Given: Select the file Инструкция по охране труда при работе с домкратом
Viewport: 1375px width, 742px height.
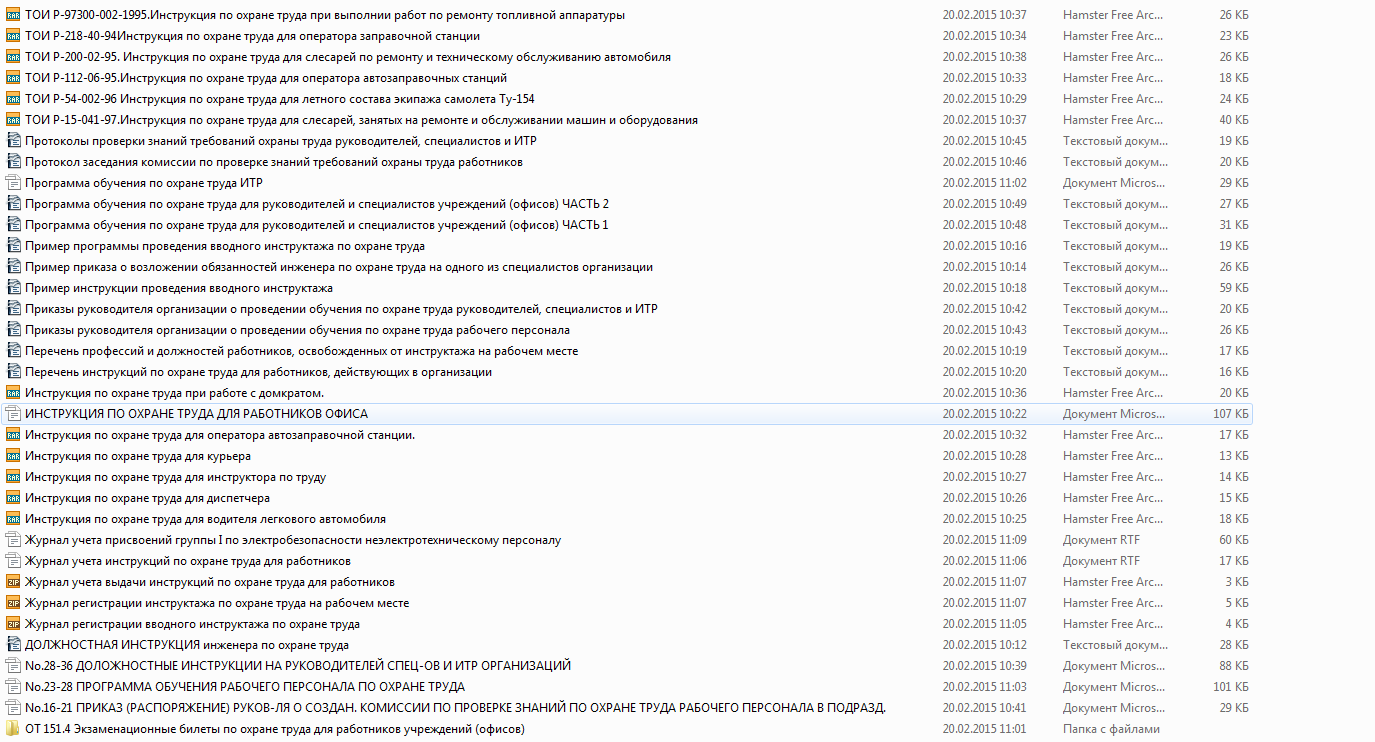Looking at the screenshot, I should 174,393.
